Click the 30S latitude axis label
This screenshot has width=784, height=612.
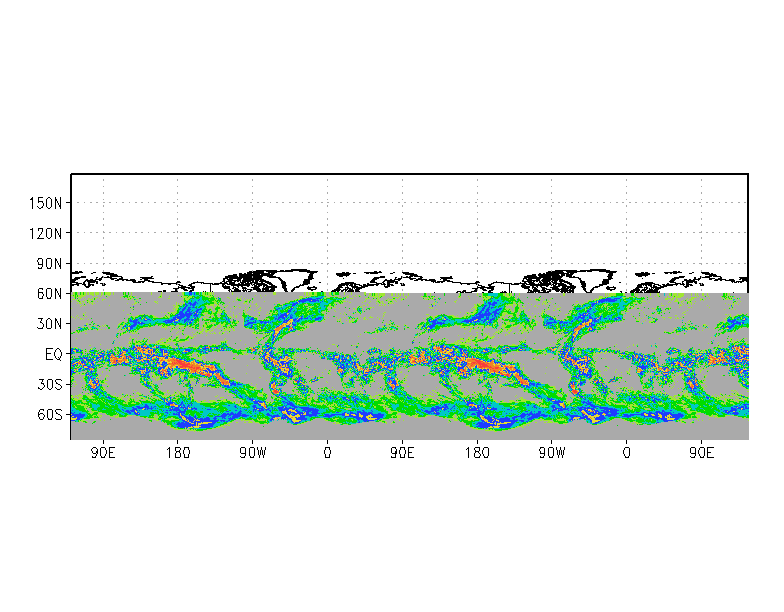coord(50,384)
